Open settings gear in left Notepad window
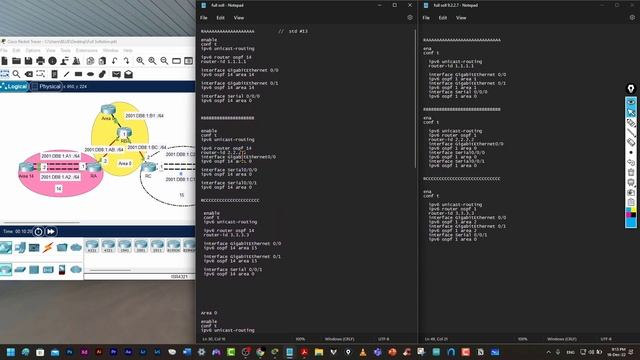Image resolution: width=640 pixels, height=360 pixels. coord(410,18)
